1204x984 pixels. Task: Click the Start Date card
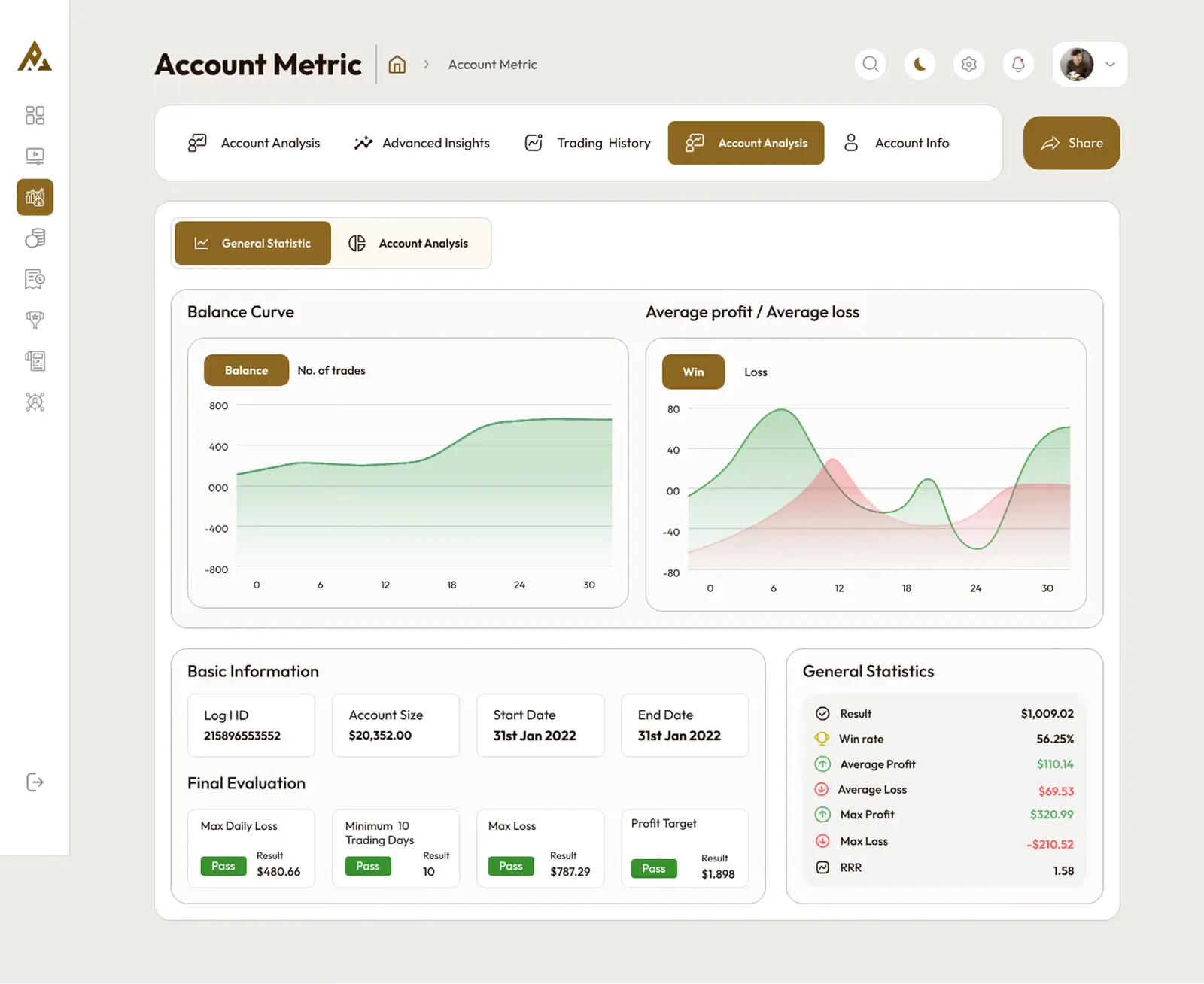(540, 725)
